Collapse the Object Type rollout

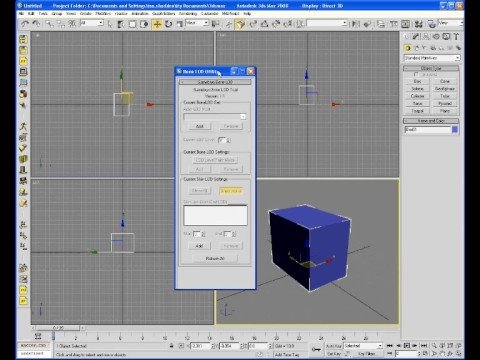click(x=431, y=68)
